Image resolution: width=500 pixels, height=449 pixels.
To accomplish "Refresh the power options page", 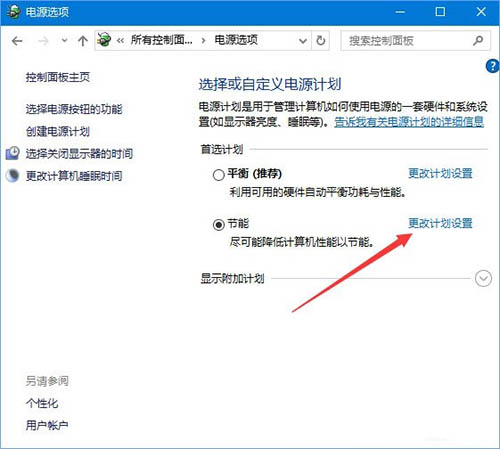I will 320,41.
